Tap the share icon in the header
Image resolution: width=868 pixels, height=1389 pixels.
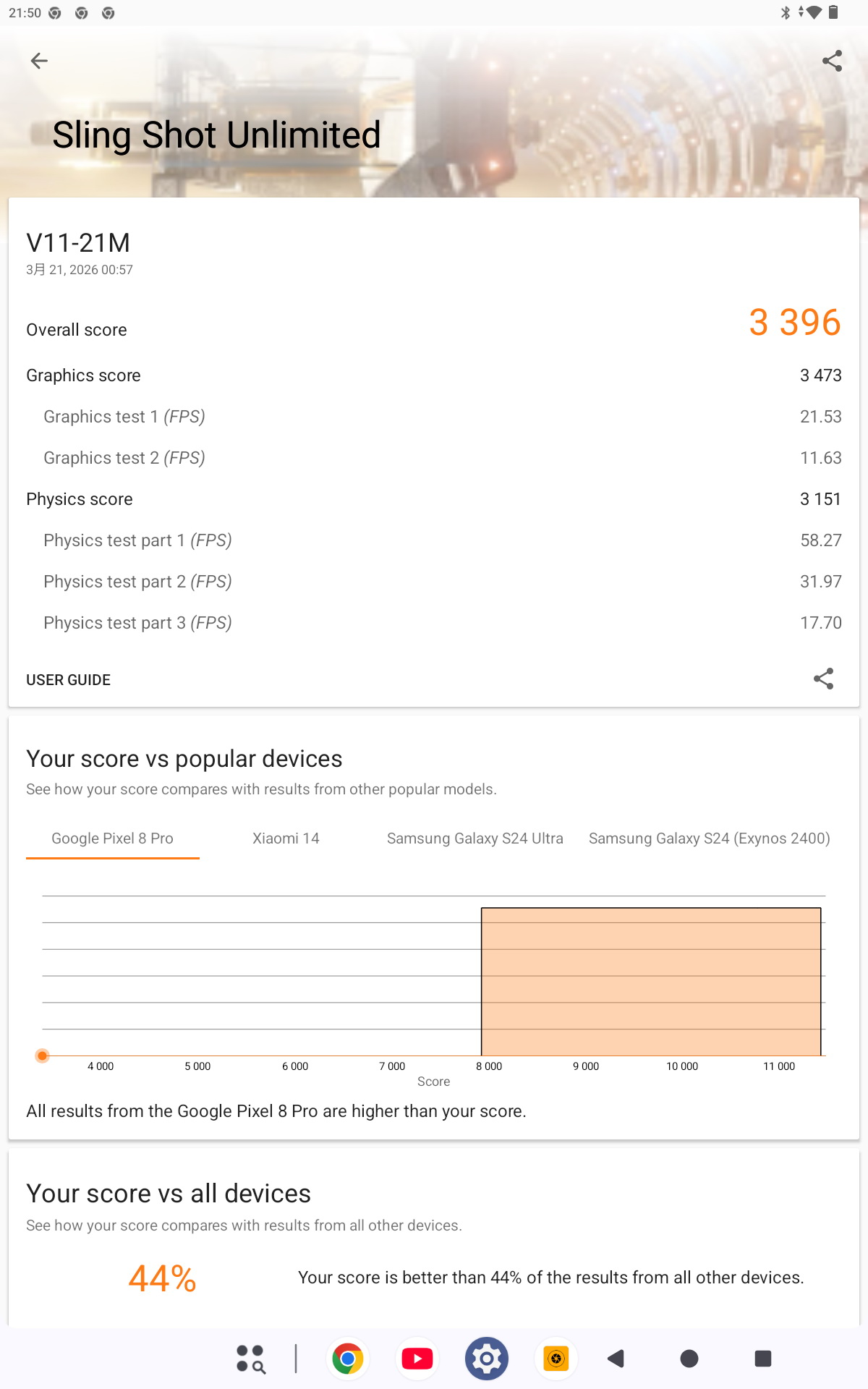[x=832, y=61]
